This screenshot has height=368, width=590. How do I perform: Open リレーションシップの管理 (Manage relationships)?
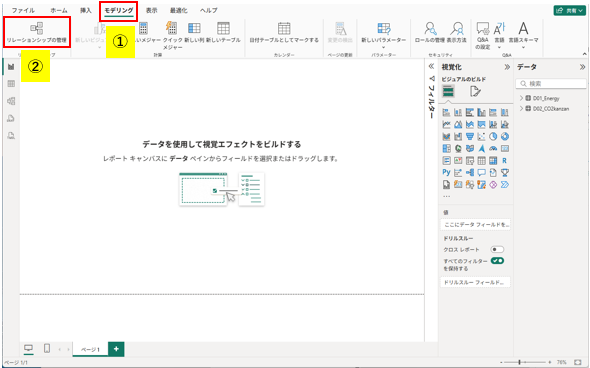point(36,32)
